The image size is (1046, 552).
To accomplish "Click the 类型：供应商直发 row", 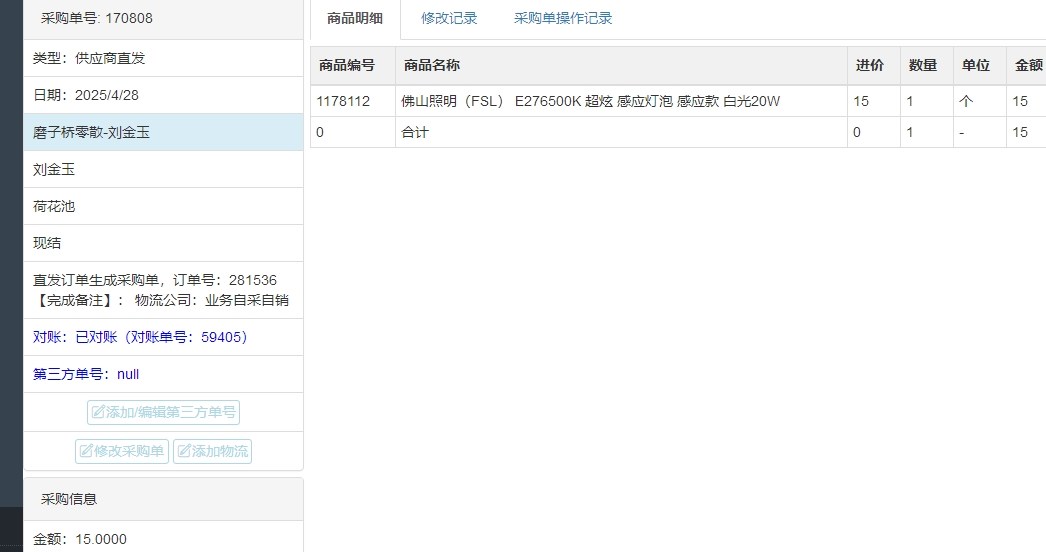I will (163, 58).
